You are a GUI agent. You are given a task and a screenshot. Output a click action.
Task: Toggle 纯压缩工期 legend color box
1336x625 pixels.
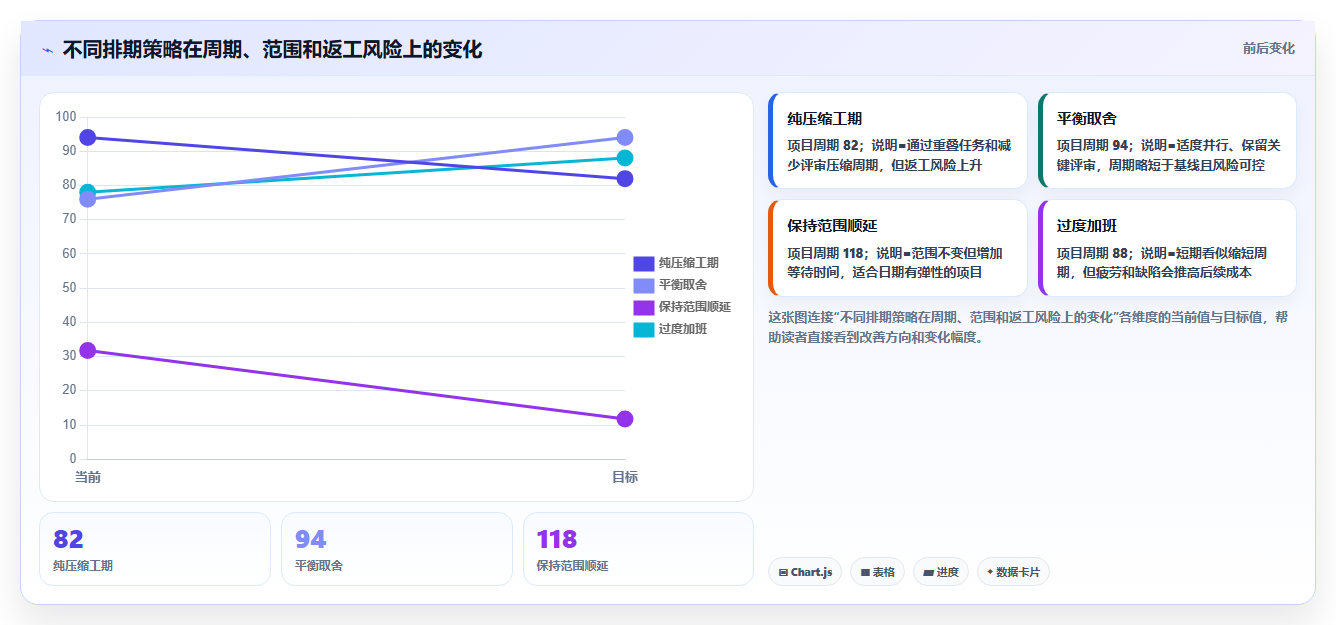(644, 263)
